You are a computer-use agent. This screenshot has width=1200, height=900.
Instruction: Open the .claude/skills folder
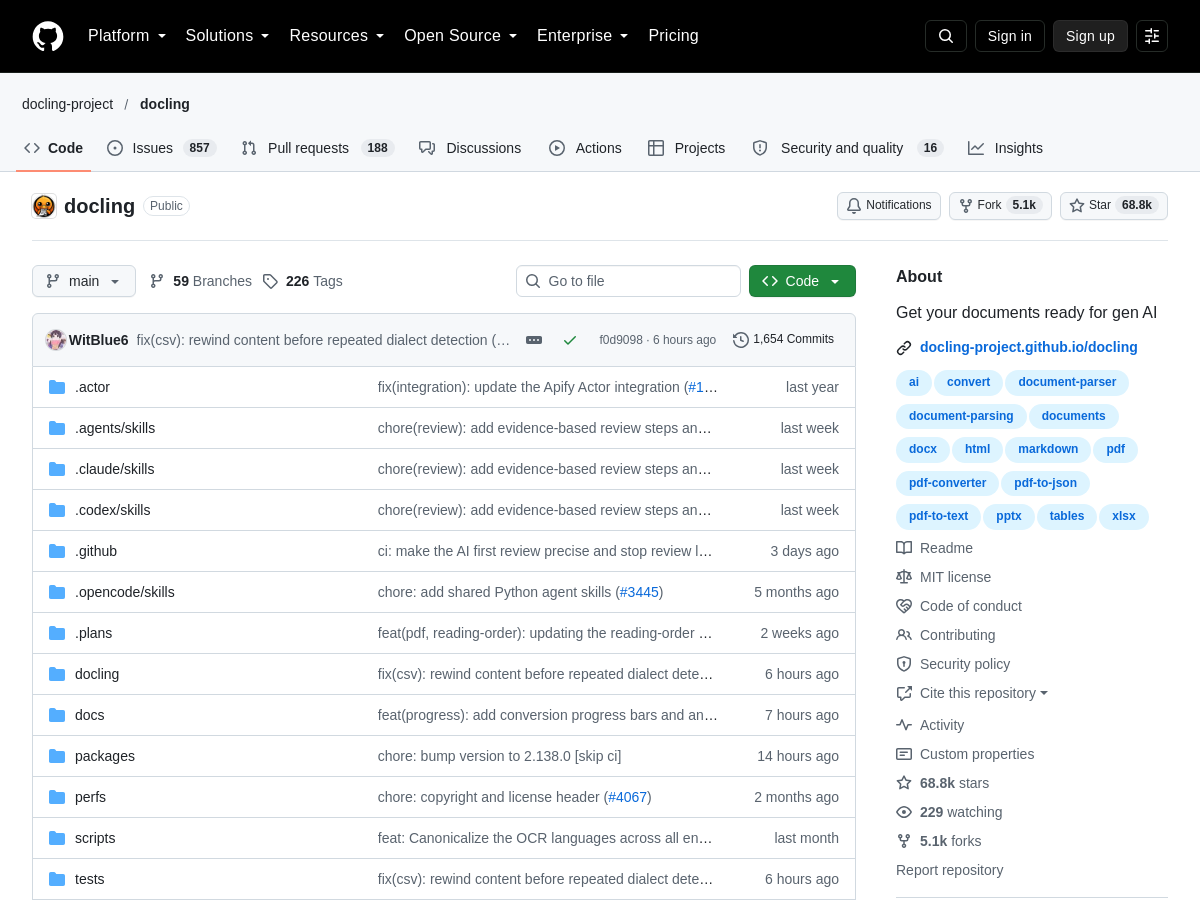pos(115,469)
